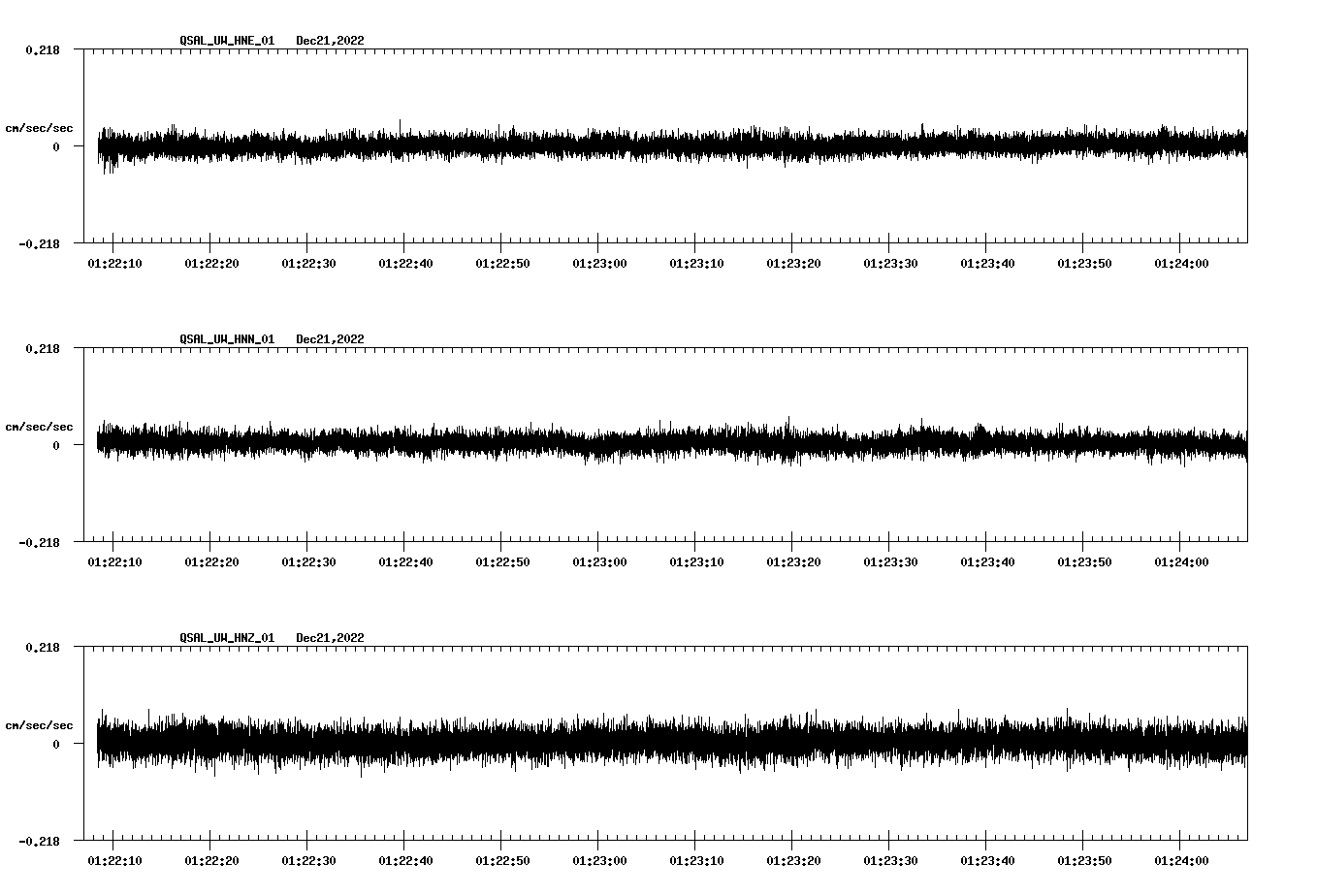Click the 01:23:00 time label under HNZ plot
Image resolution: width=1317 pixels, height=896 pixels.
599,860
